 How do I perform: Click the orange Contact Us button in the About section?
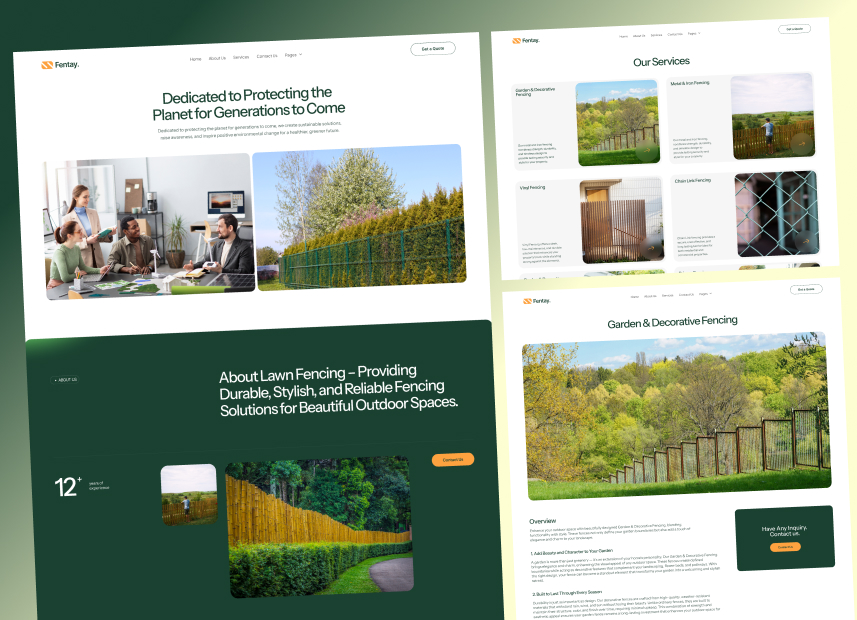pyautogui.click(x=453, y=459)
